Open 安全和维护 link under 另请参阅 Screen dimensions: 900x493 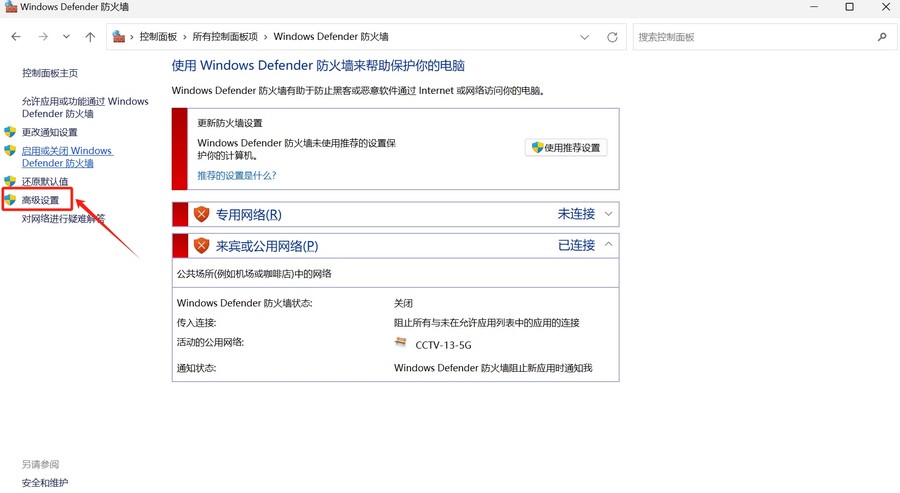(x=45, y=483)
